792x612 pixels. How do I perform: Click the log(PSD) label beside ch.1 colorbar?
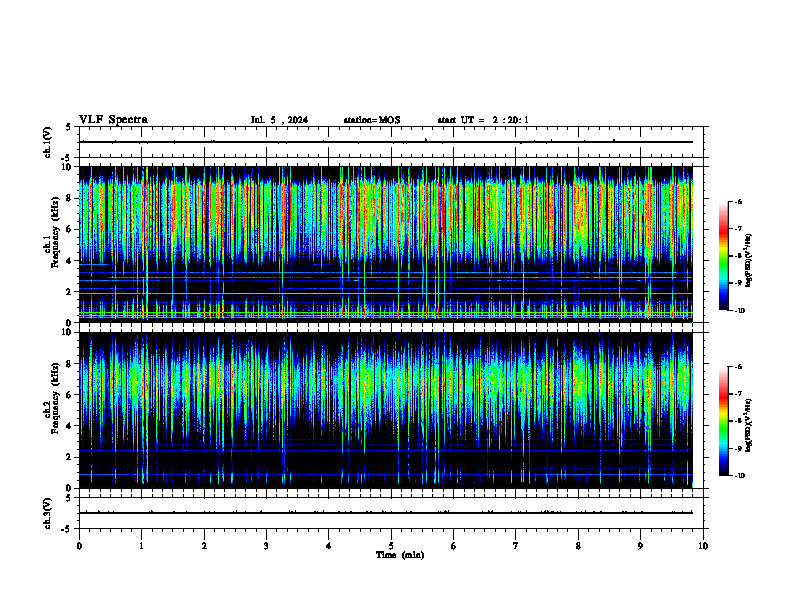749,261
